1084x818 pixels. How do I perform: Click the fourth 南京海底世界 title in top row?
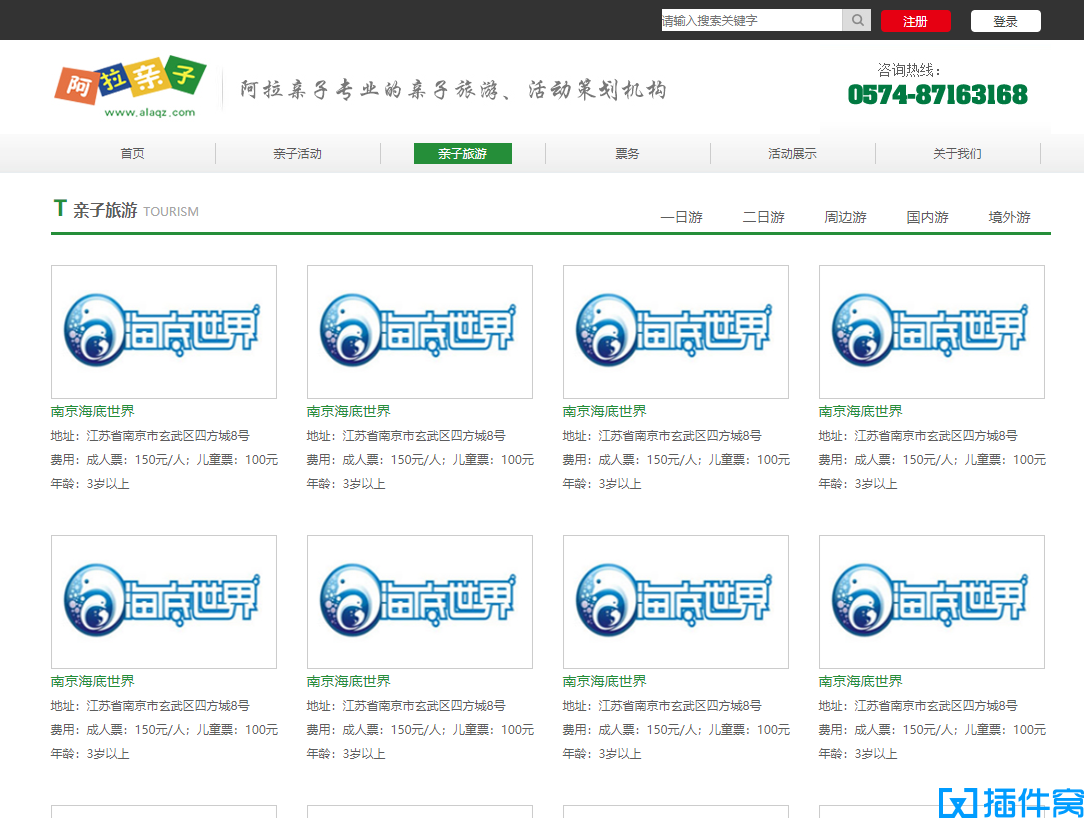point(860,411)
